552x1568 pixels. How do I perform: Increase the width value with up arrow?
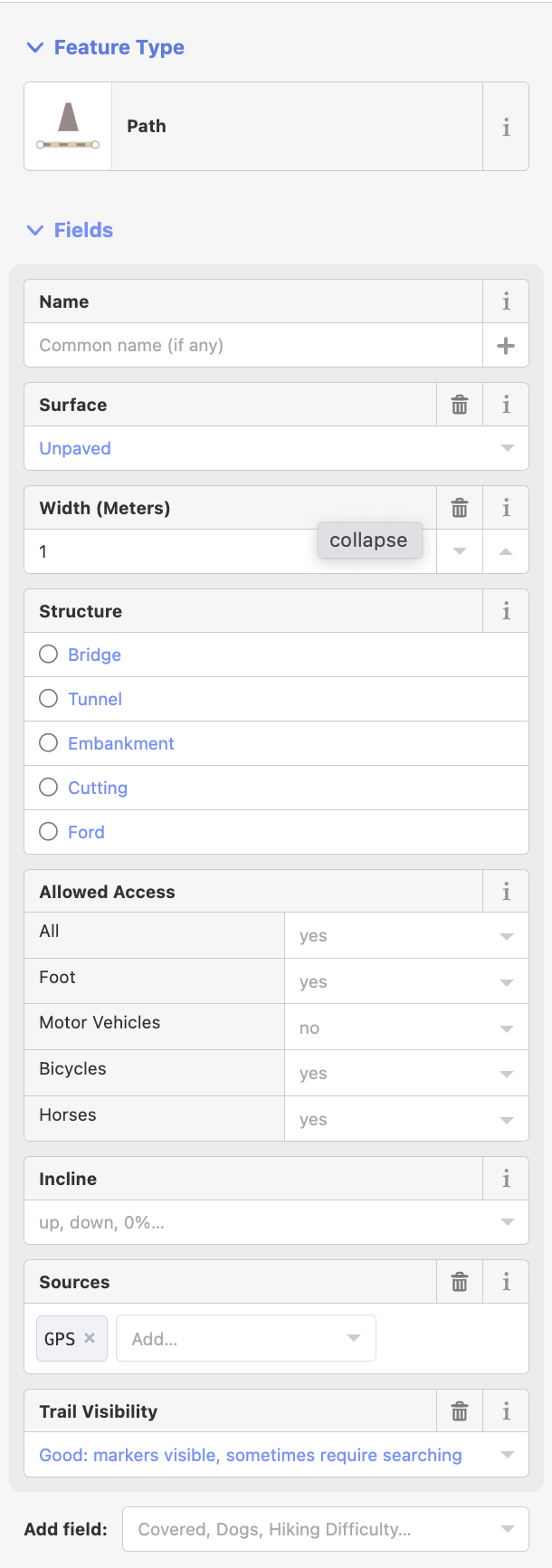pos(506,551)
